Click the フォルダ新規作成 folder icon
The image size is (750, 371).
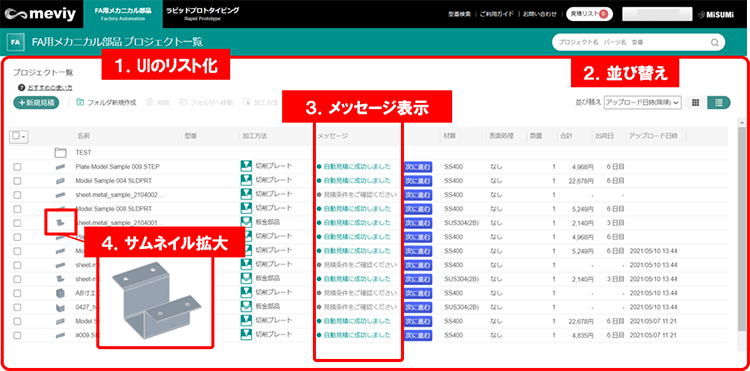pyautogui.click(x=80, y=102)
